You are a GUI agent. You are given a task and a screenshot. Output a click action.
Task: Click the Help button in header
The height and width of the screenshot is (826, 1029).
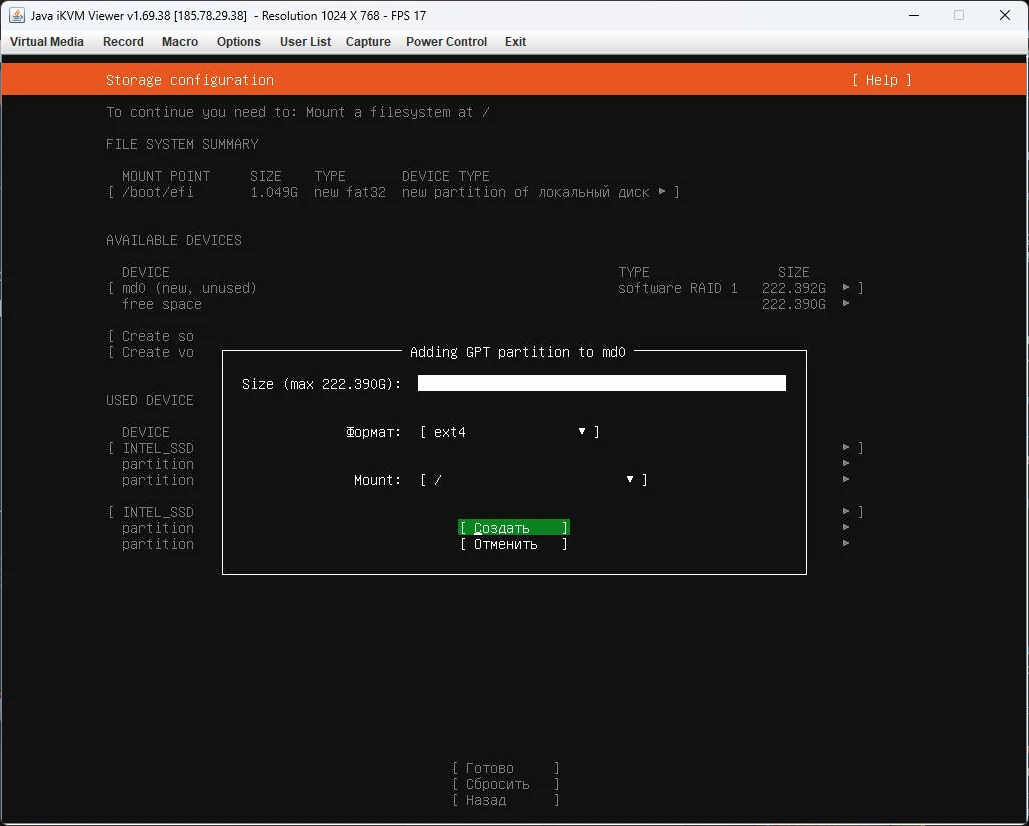pyautogui.click(x=881, y=80)
